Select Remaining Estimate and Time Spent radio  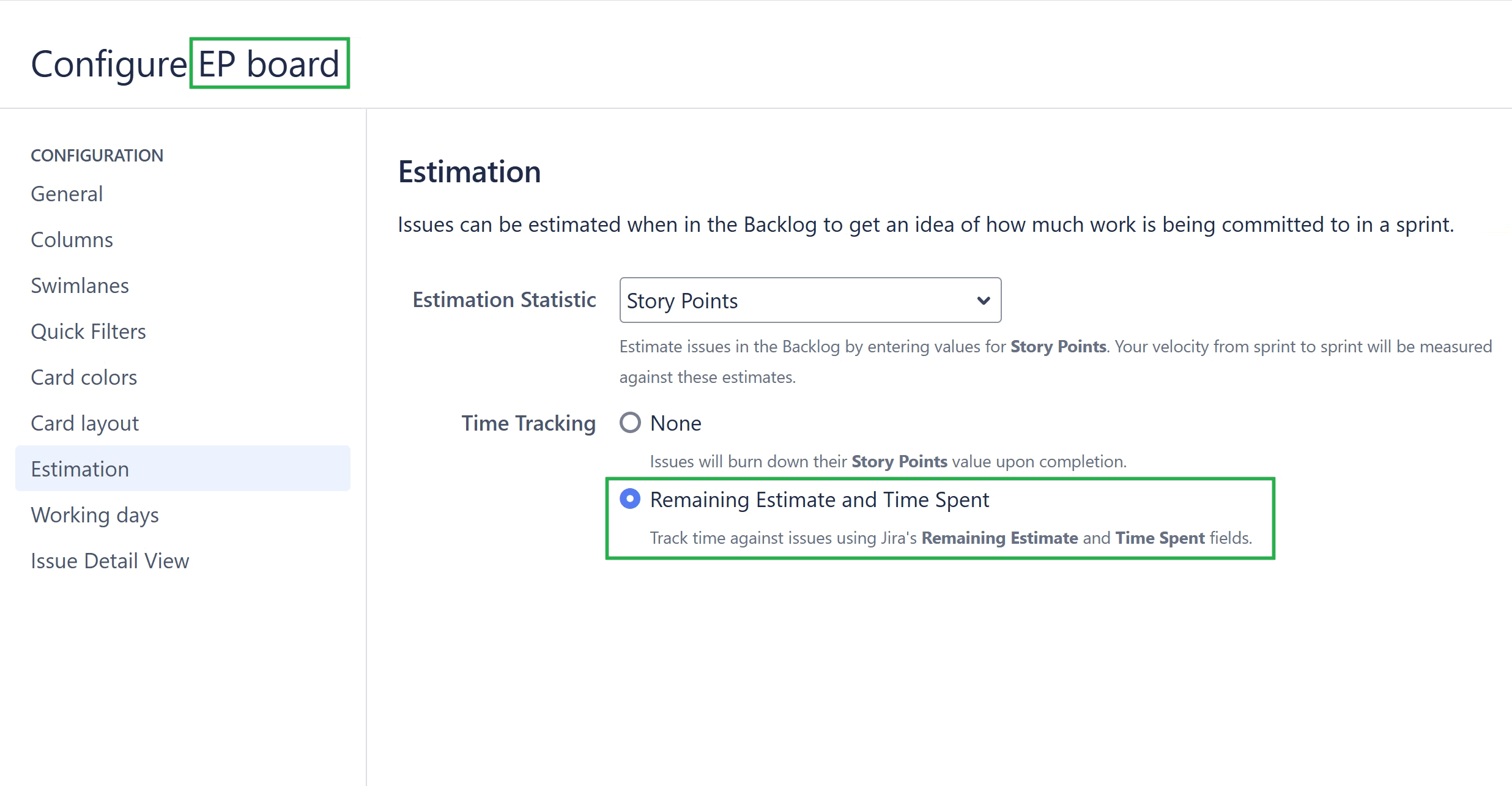[630, 499]
